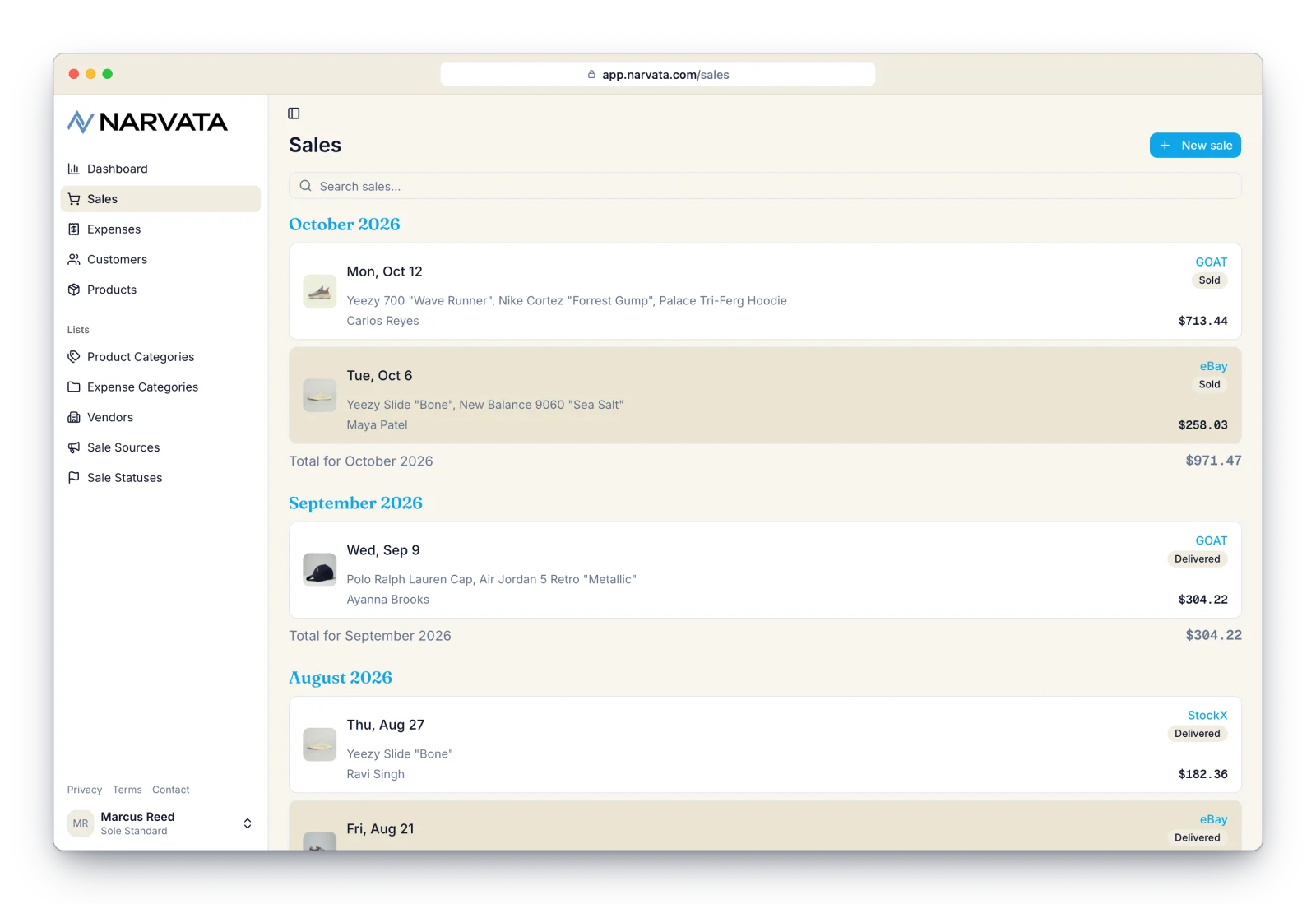The width and height of the screenshot is (1316, 904).
Task: Open Sale Statuses list
Action: click(x=160, y=478)
